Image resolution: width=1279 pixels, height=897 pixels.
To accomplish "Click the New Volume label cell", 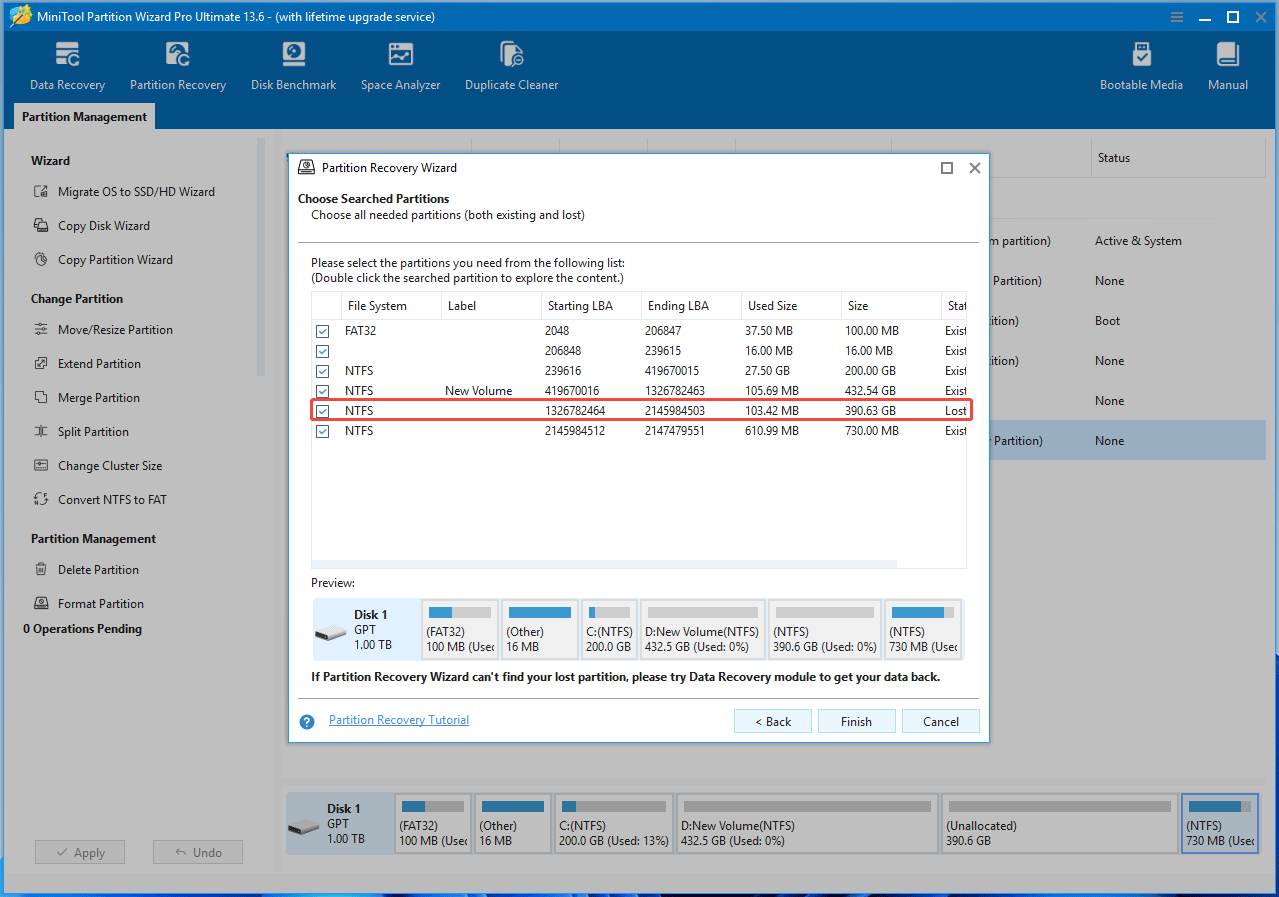I will [480, 391].
